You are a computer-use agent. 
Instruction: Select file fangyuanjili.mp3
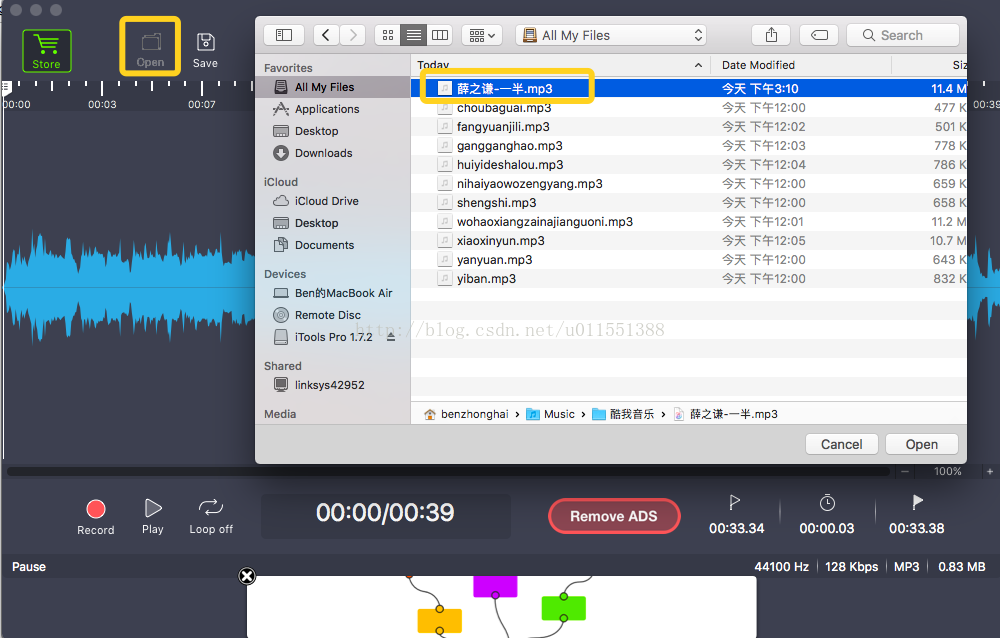click(689, 127)
